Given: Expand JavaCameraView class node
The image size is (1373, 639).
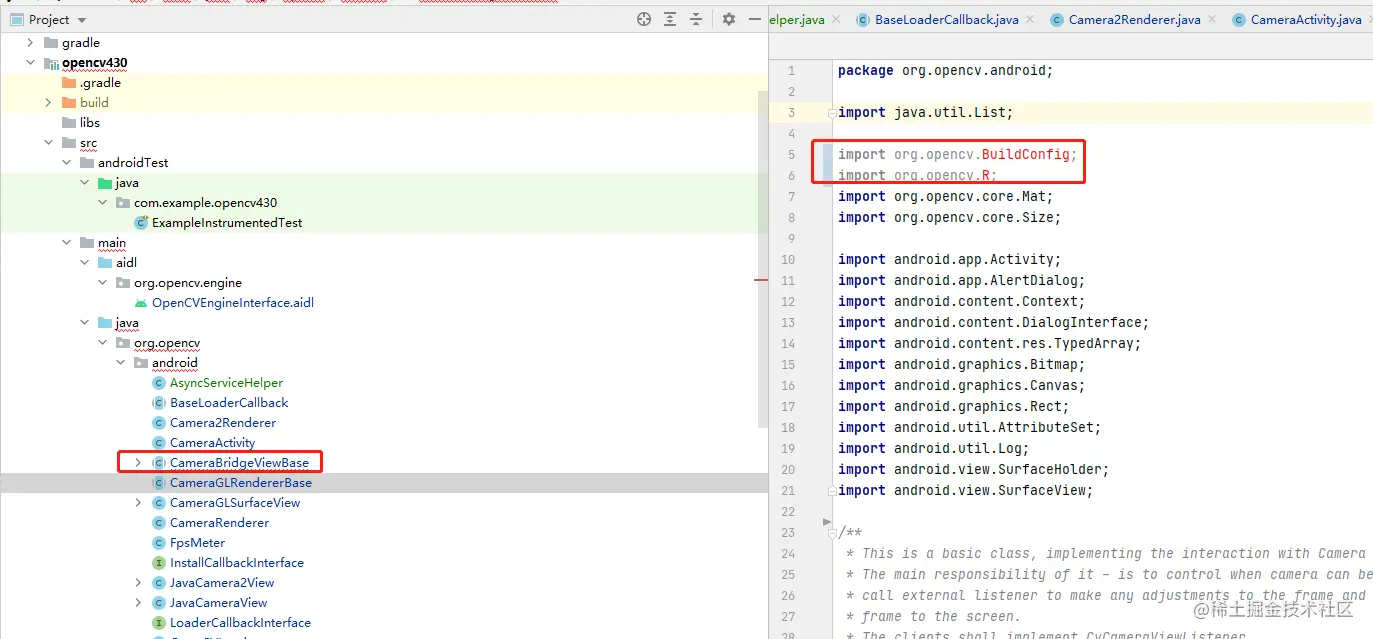Looking at the screenshot, I should 138,603.
